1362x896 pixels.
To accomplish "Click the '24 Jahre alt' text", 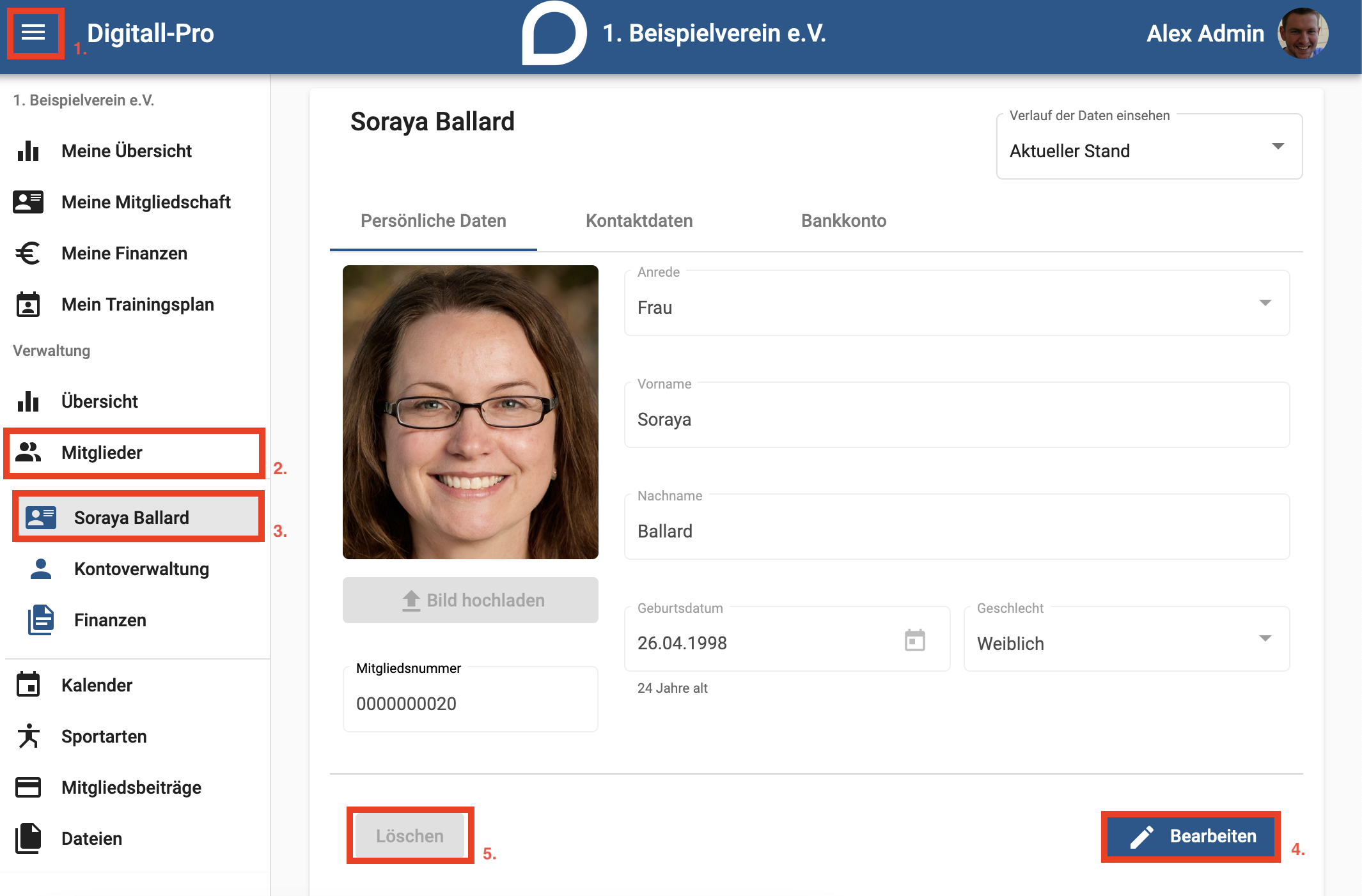I will 673,688.
